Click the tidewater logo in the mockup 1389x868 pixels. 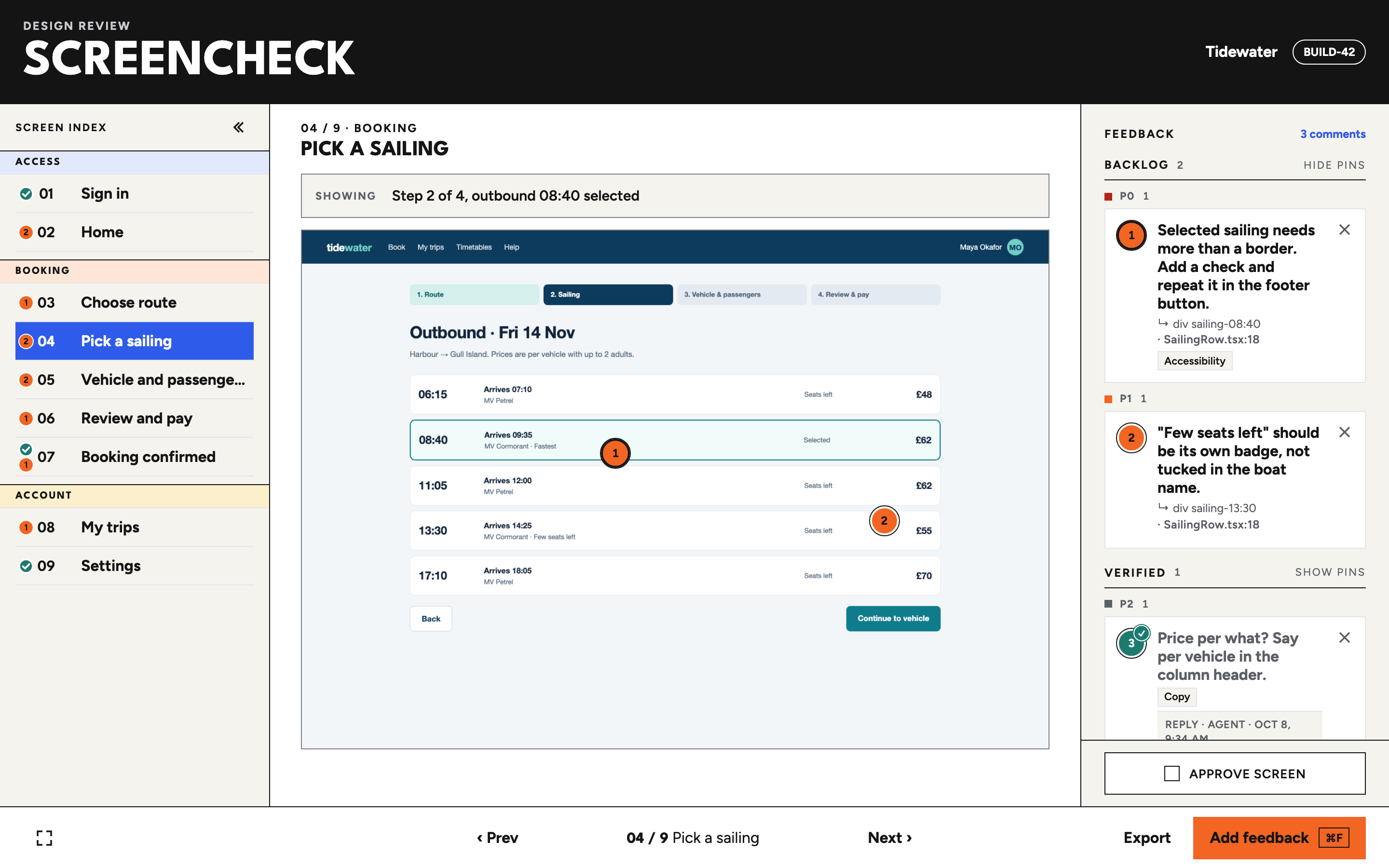pos(349,247)
